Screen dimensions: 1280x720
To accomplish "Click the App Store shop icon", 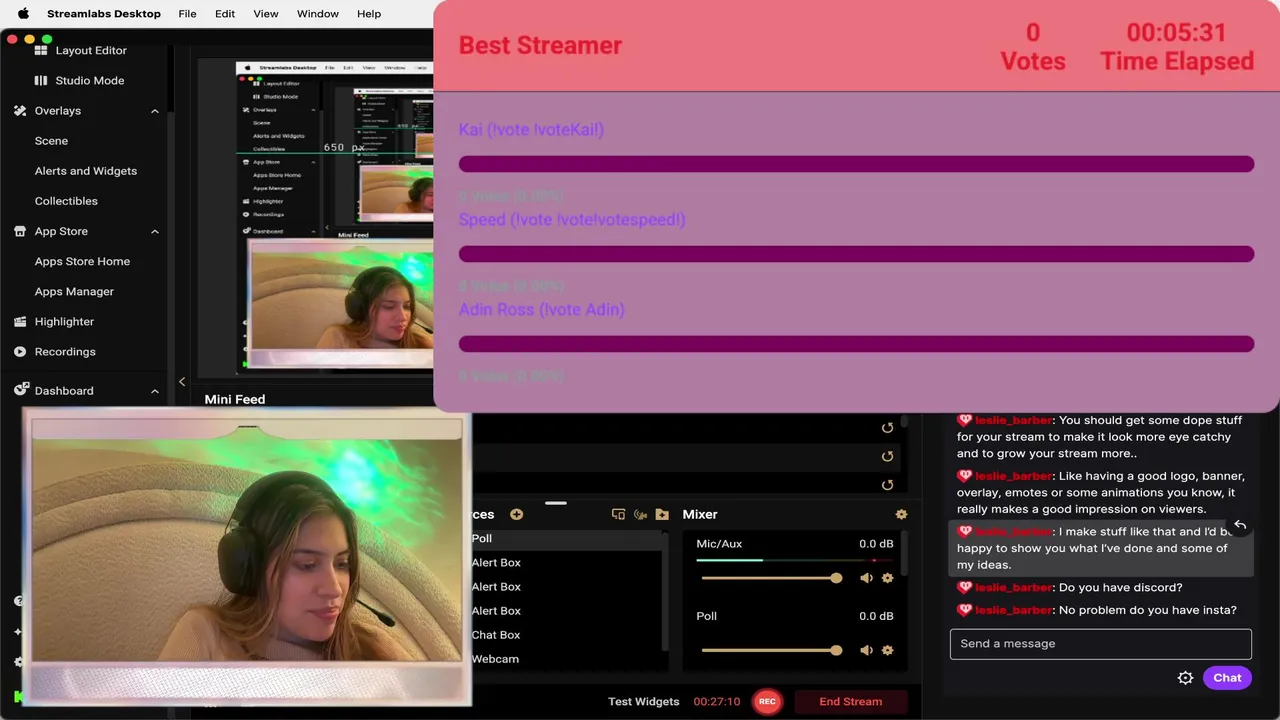I will pyautogui.click(x=20, y=231).
